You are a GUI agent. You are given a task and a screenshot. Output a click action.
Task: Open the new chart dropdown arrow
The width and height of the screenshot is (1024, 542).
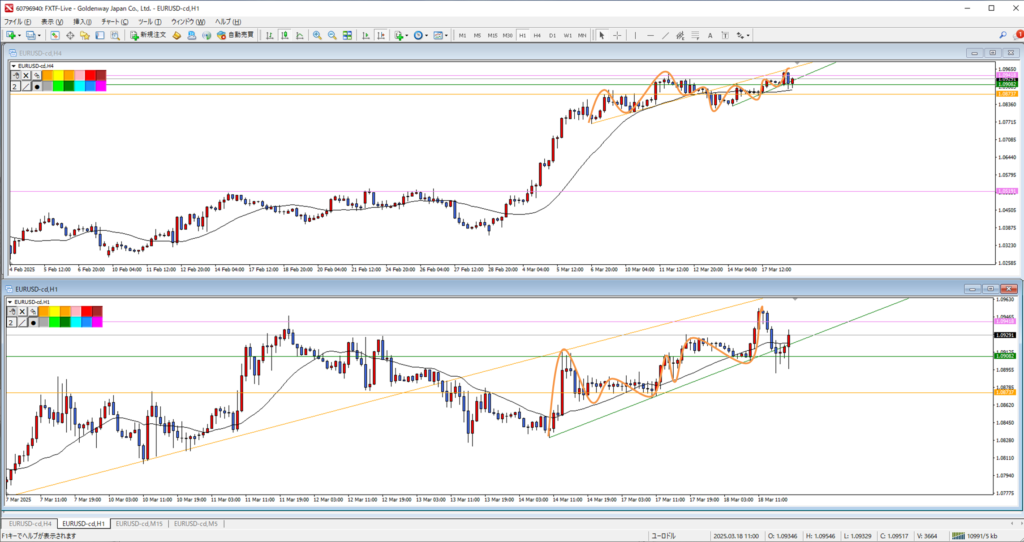pos(20,35)
